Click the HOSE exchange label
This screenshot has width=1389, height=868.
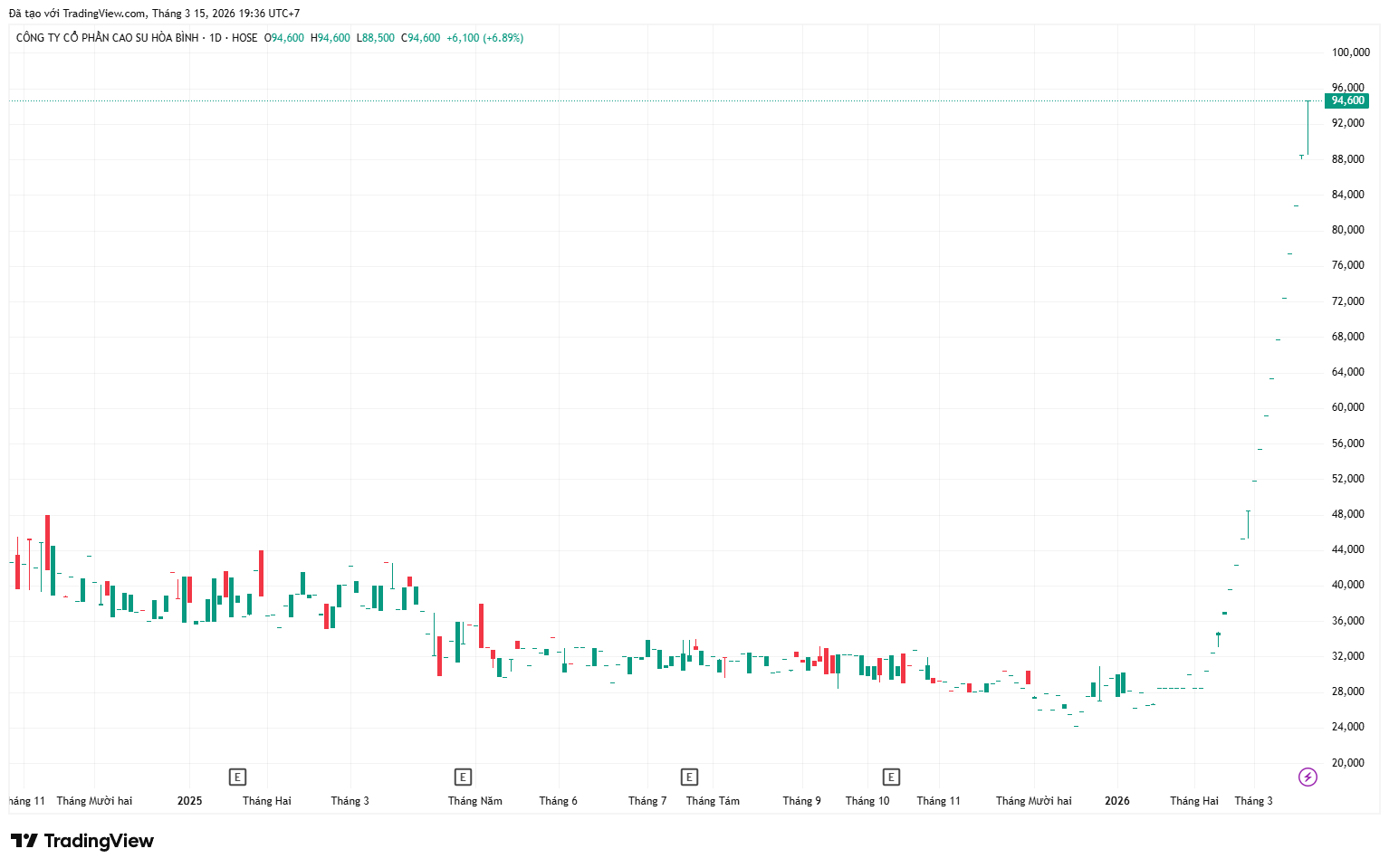244,38
